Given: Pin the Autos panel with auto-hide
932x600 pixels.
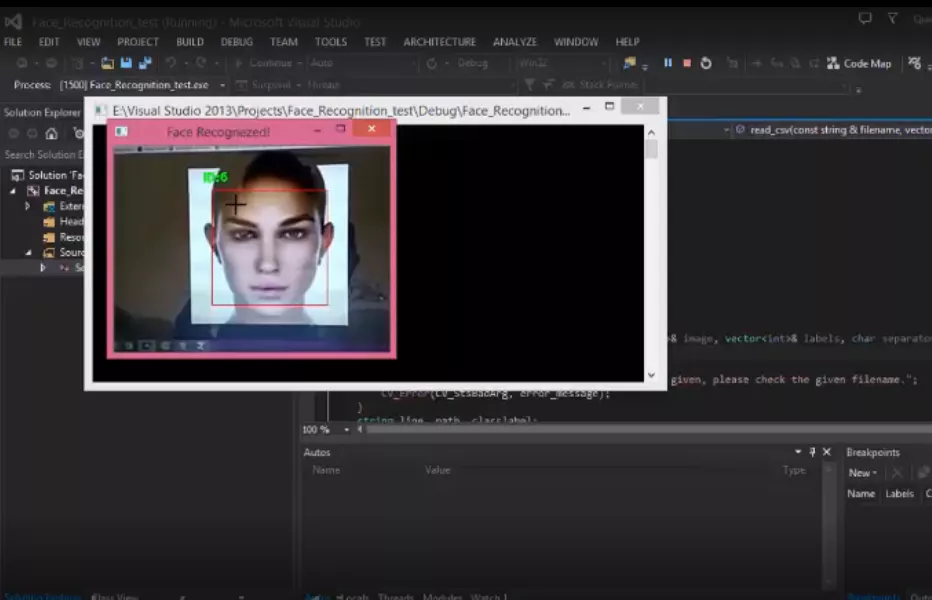Looking at the screenshot, I should pos(812,452).
